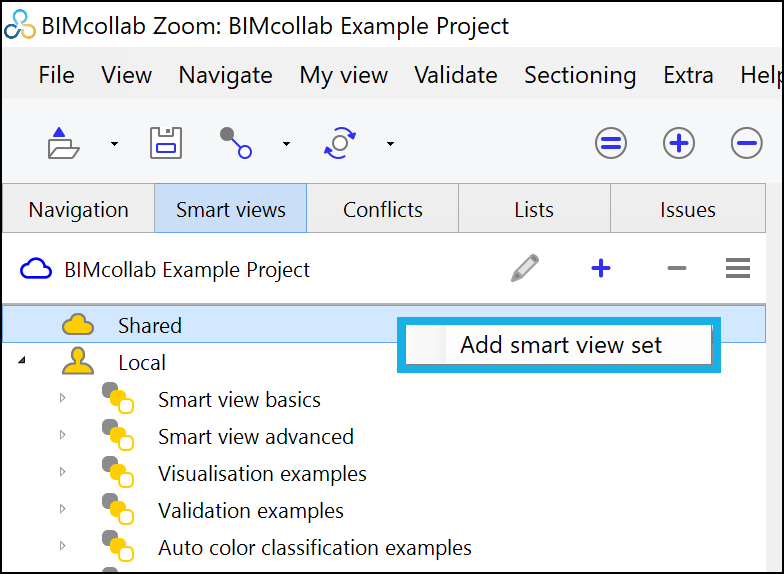Open dropdown arrow next to folder icon
Image resolution: width=784 pixels, height=574 pixels.
coord(114,144)
